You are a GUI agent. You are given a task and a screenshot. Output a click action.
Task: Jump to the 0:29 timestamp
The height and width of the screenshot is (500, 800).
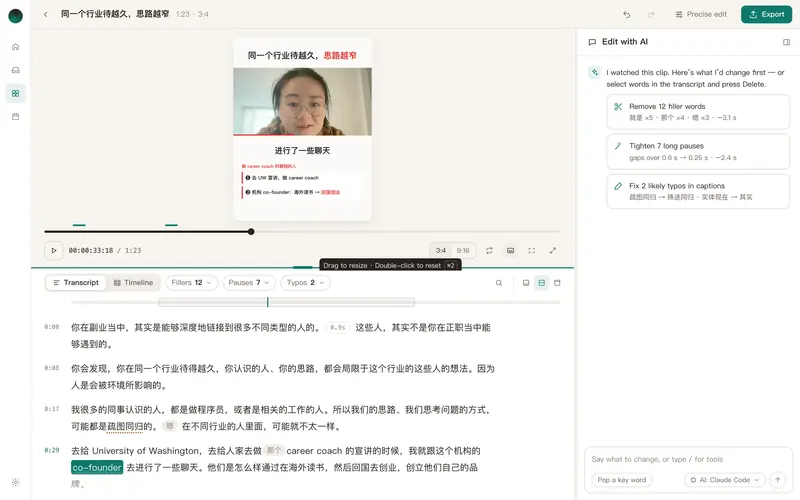[x=52, y=450]
